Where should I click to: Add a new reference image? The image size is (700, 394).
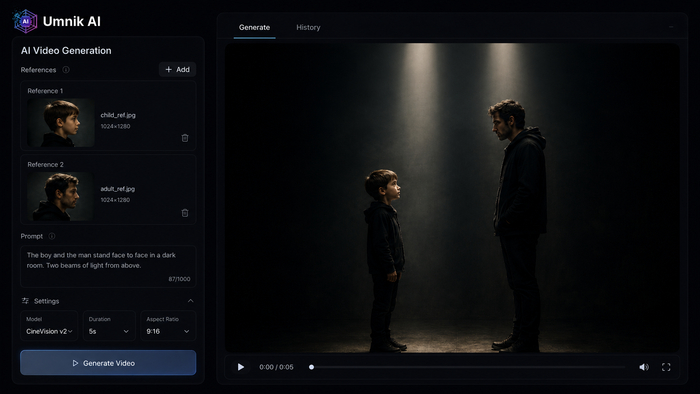[x=177, y=70]
